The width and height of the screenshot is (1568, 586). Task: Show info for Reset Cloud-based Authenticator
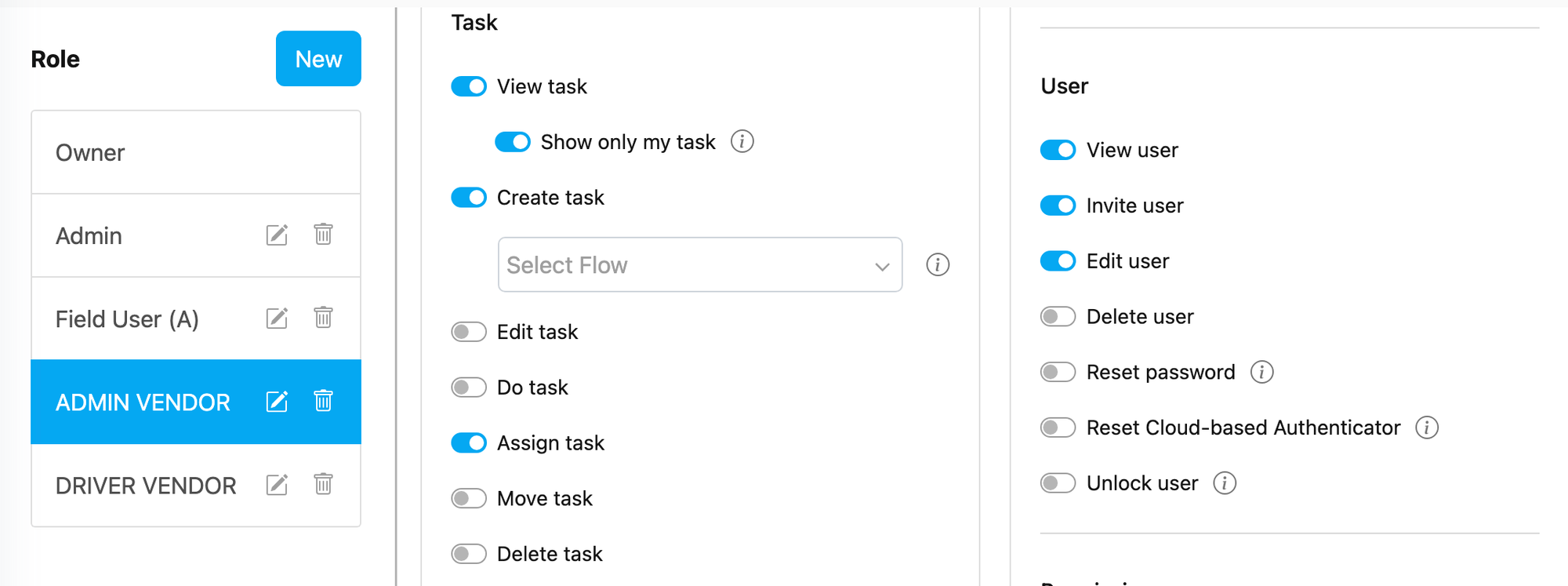(1427, 428)
